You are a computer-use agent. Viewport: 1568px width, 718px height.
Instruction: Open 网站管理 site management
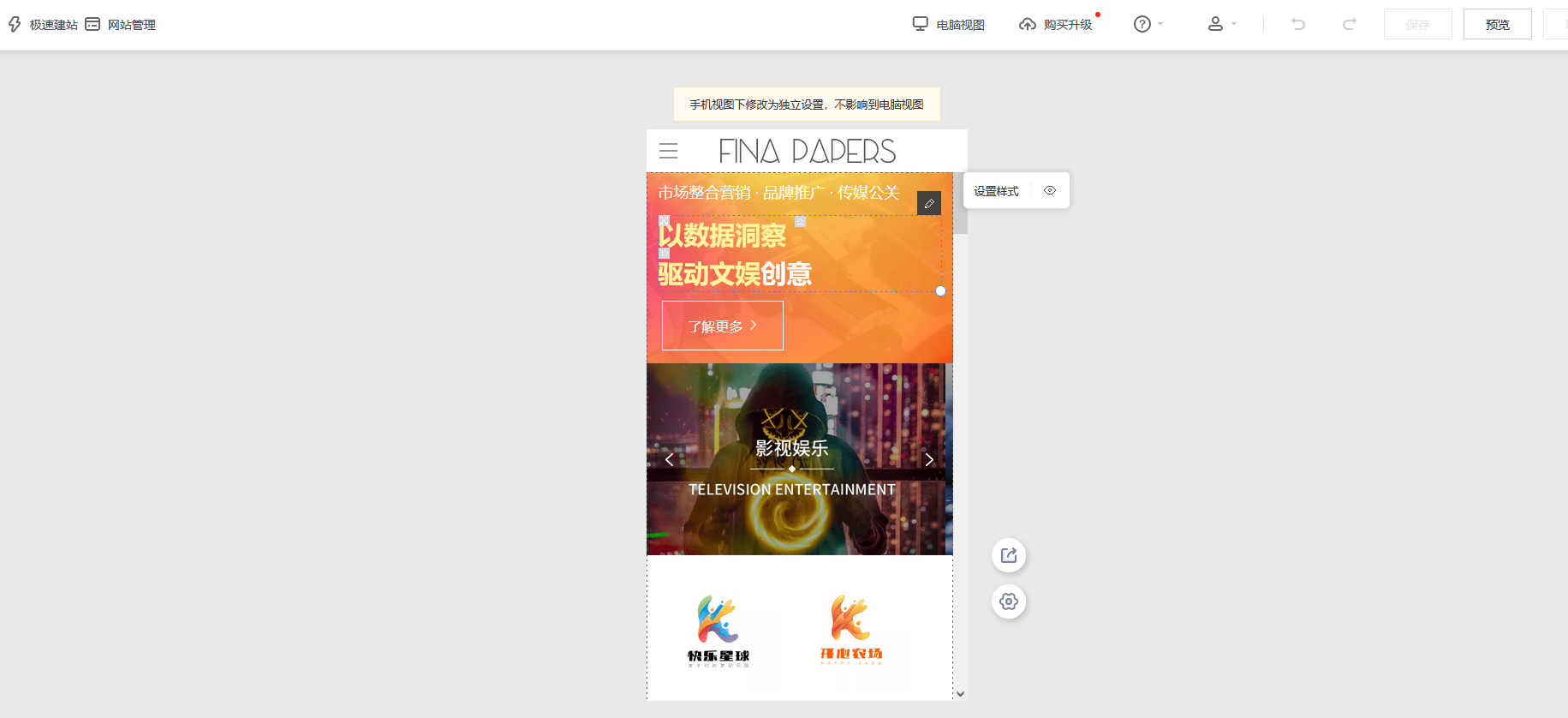pos(121,25)
